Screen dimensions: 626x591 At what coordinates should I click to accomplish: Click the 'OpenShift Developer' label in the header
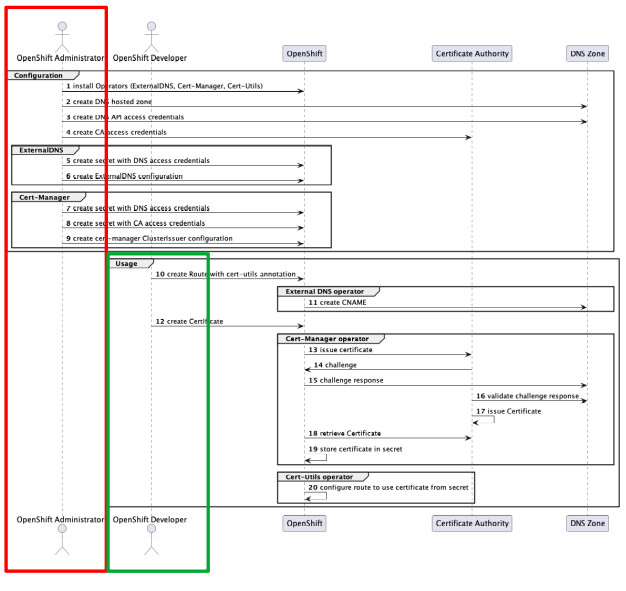click(x=150, y=58)
